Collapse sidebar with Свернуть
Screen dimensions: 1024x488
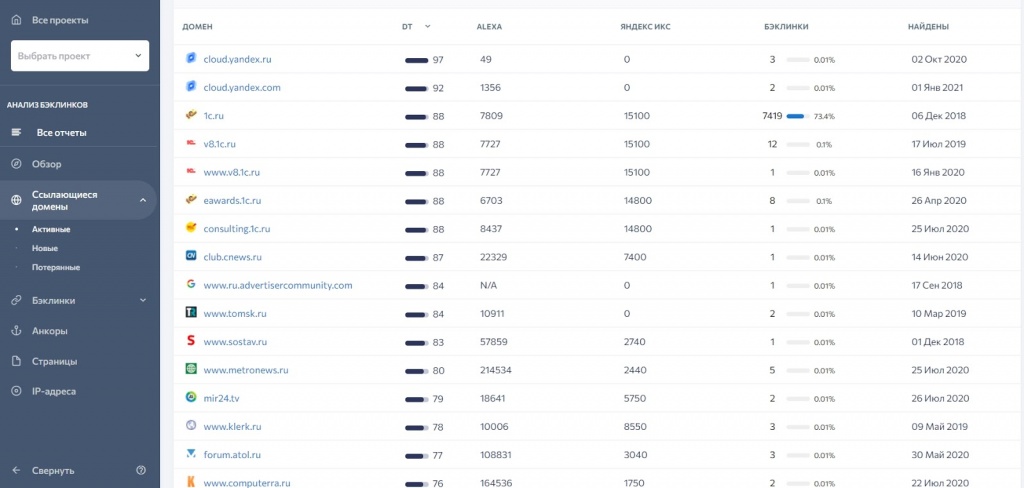click(52, 470)
